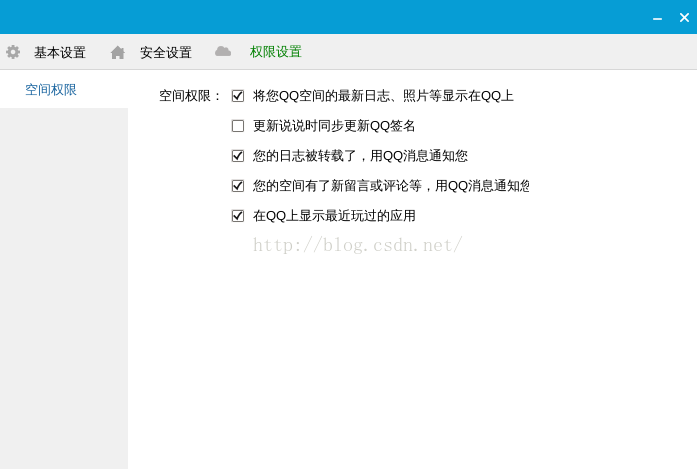
Task: Click the home icon beside 安全设置
Action: click(x=118, y=52)
